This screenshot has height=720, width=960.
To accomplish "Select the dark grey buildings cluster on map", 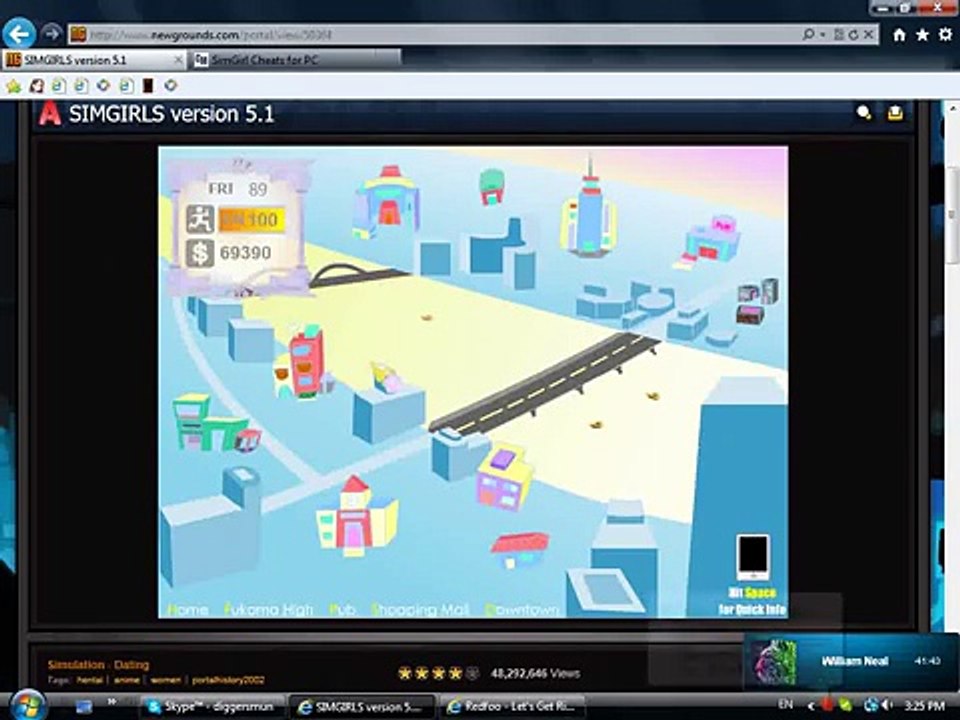I will [x=758, y=301].
